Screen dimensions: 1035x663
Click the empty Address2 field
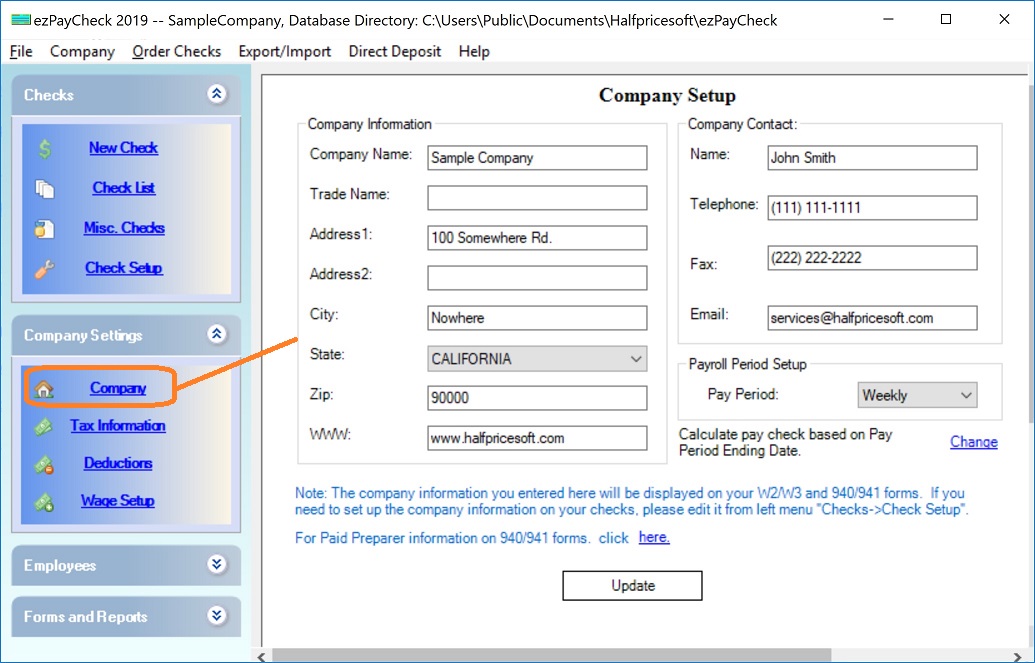[537, 278]
